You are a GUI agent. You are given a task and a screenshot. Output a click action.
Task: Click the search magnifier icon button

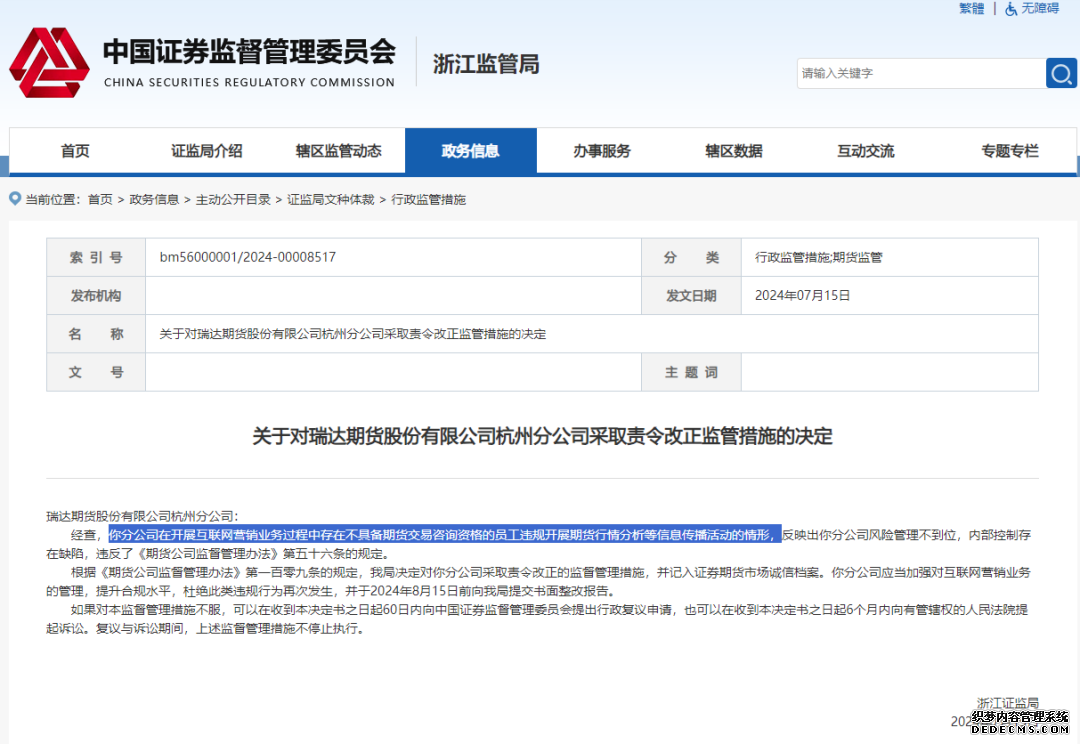click(1061, 73)
